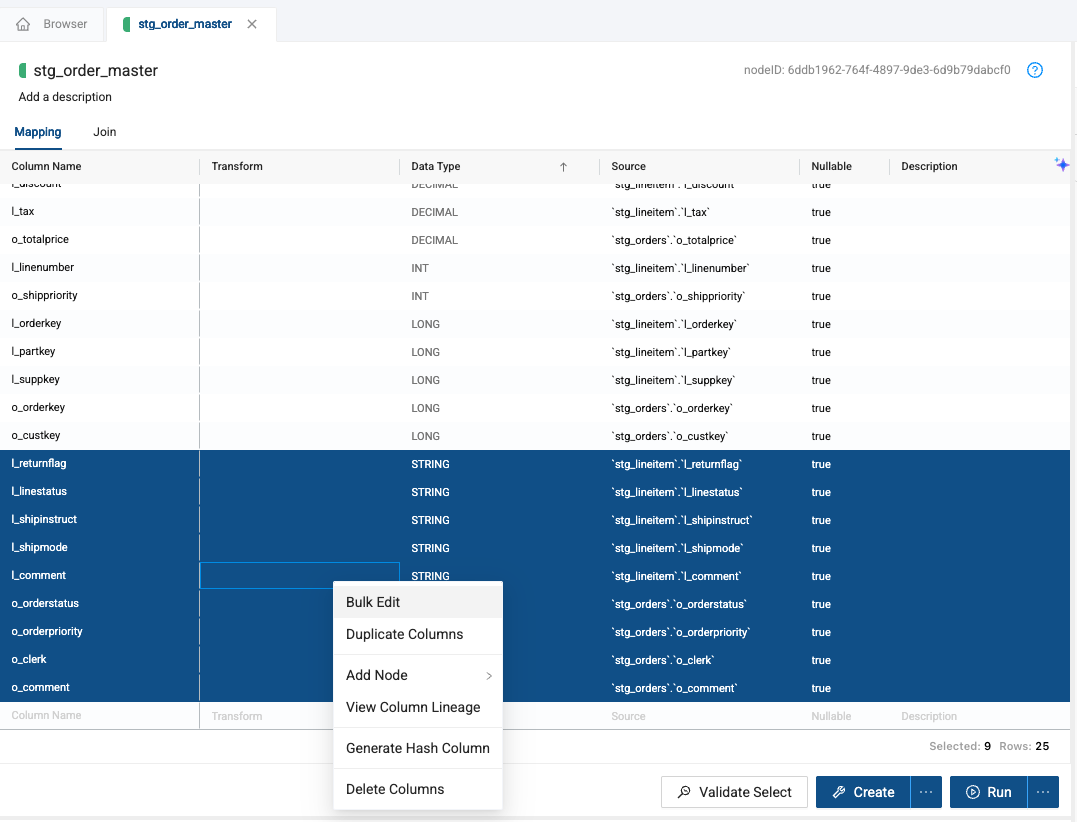Click source `stg_lineitem`.`l_partkey` cell
The width and height of the screenshot is (1077, 822).
click(671, 352)
